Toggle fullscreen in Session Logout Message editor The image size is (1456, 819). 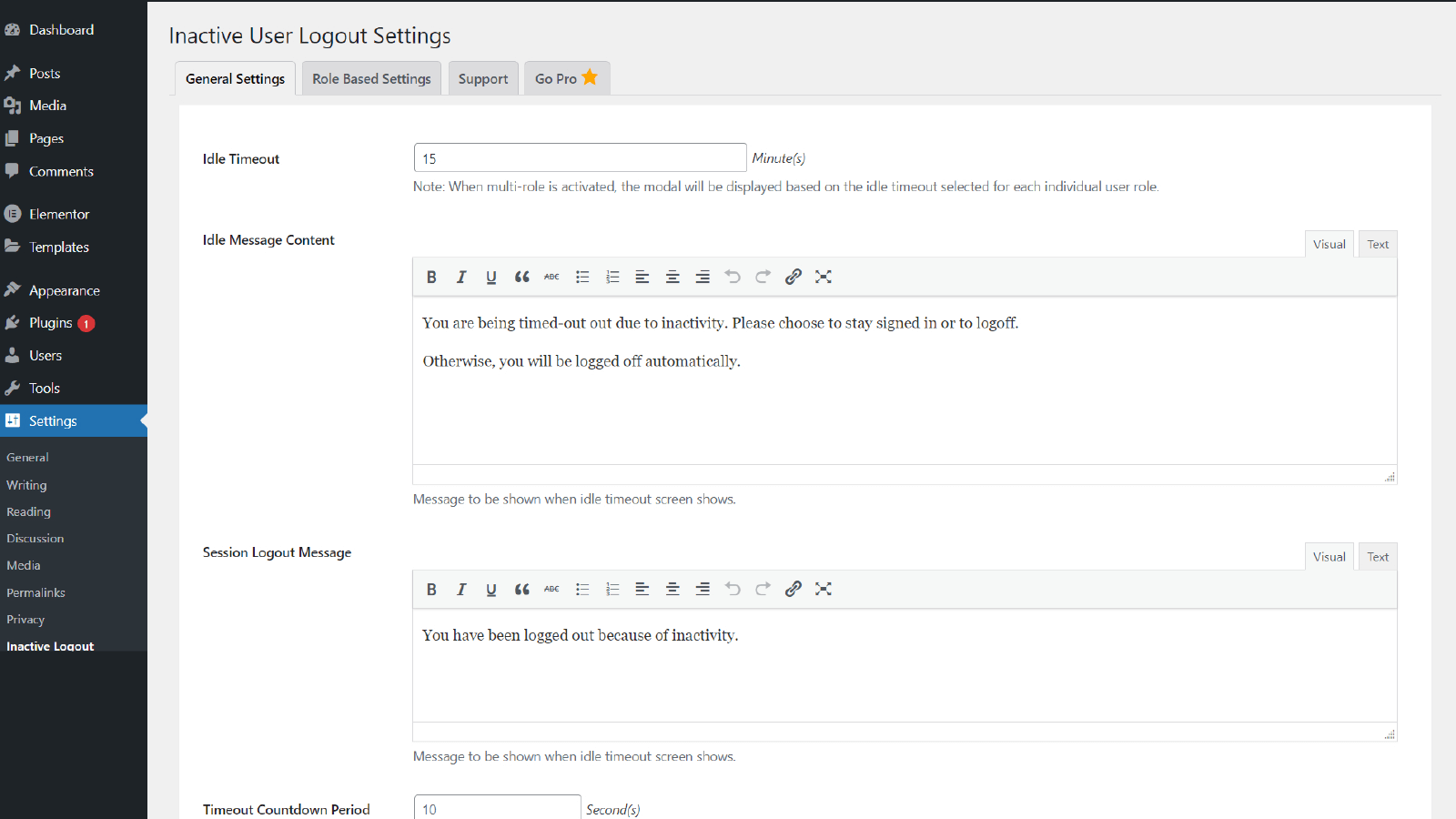824,589
